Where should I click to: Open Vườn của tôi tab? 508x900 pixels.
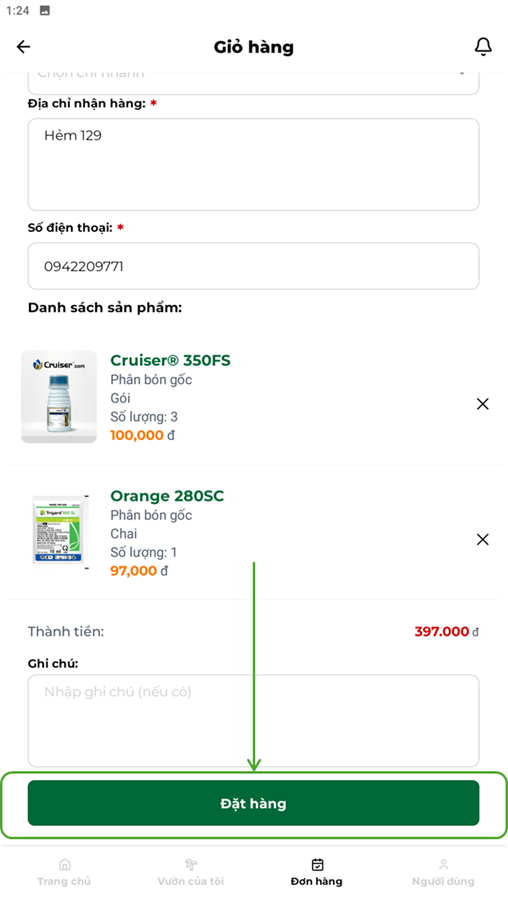coord(191,872)
